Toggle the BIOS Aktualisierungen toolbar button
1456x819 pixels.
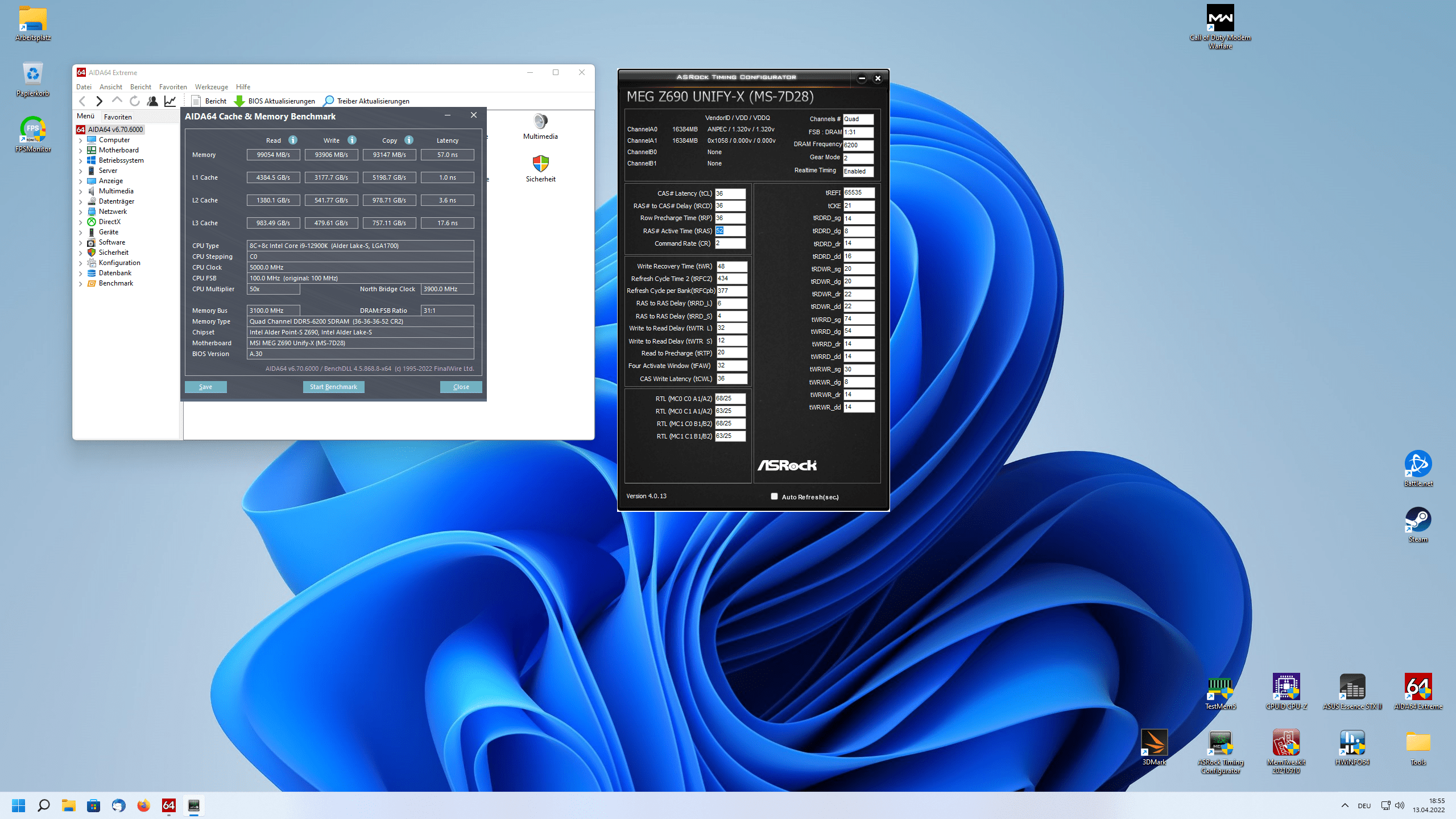(x=275, y=100)
